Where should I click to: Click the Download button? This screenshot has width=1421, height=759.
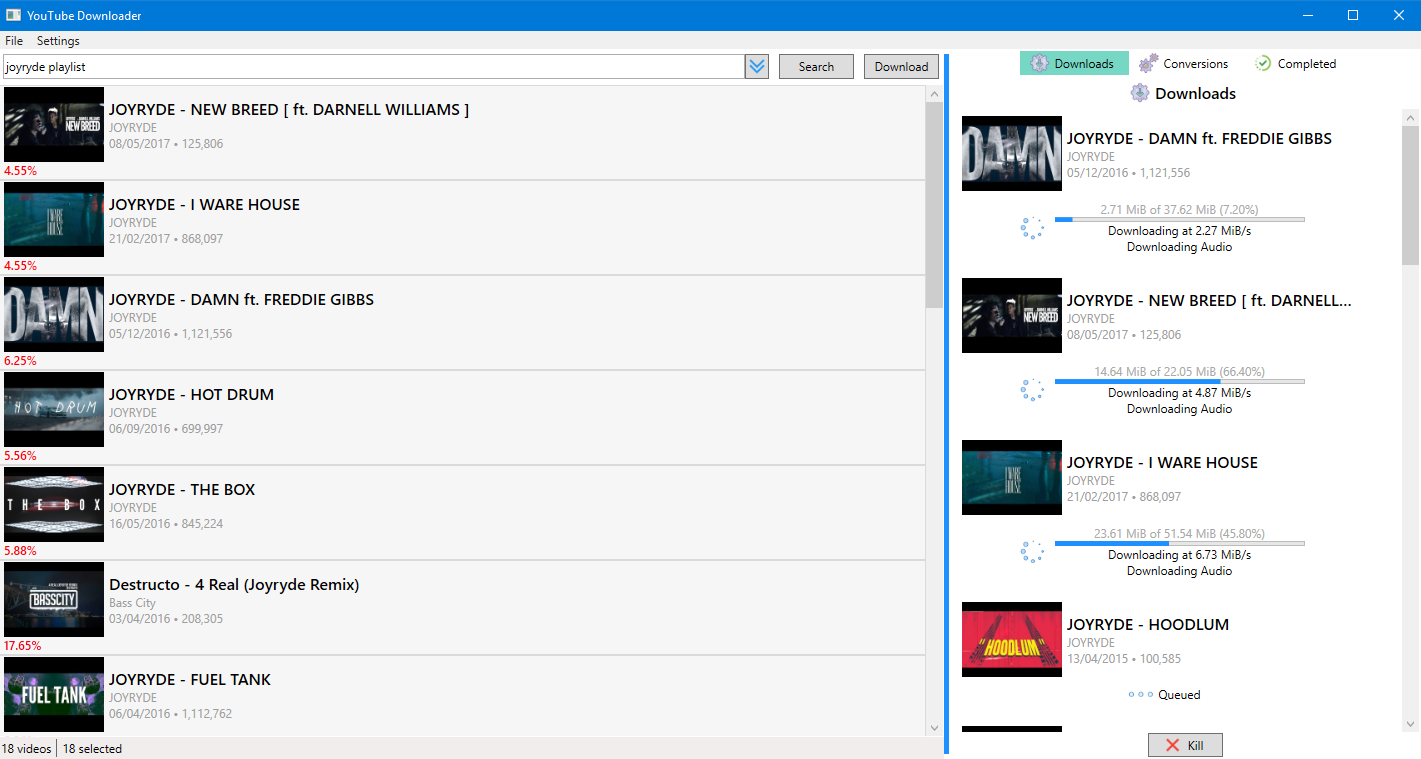[x=901, y=66]
